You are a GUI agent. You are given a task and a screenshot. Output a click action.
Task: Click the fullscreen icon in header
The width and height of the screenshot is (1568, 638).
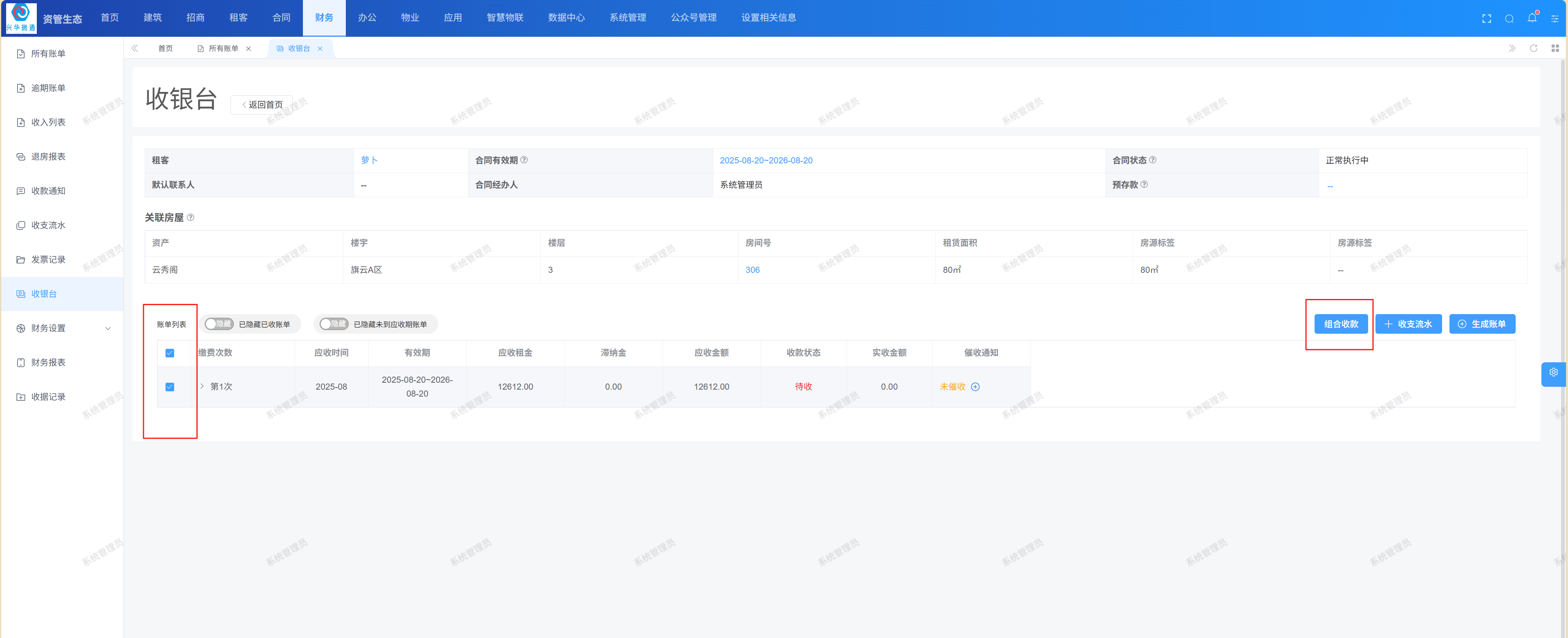tap(1486, 18)
